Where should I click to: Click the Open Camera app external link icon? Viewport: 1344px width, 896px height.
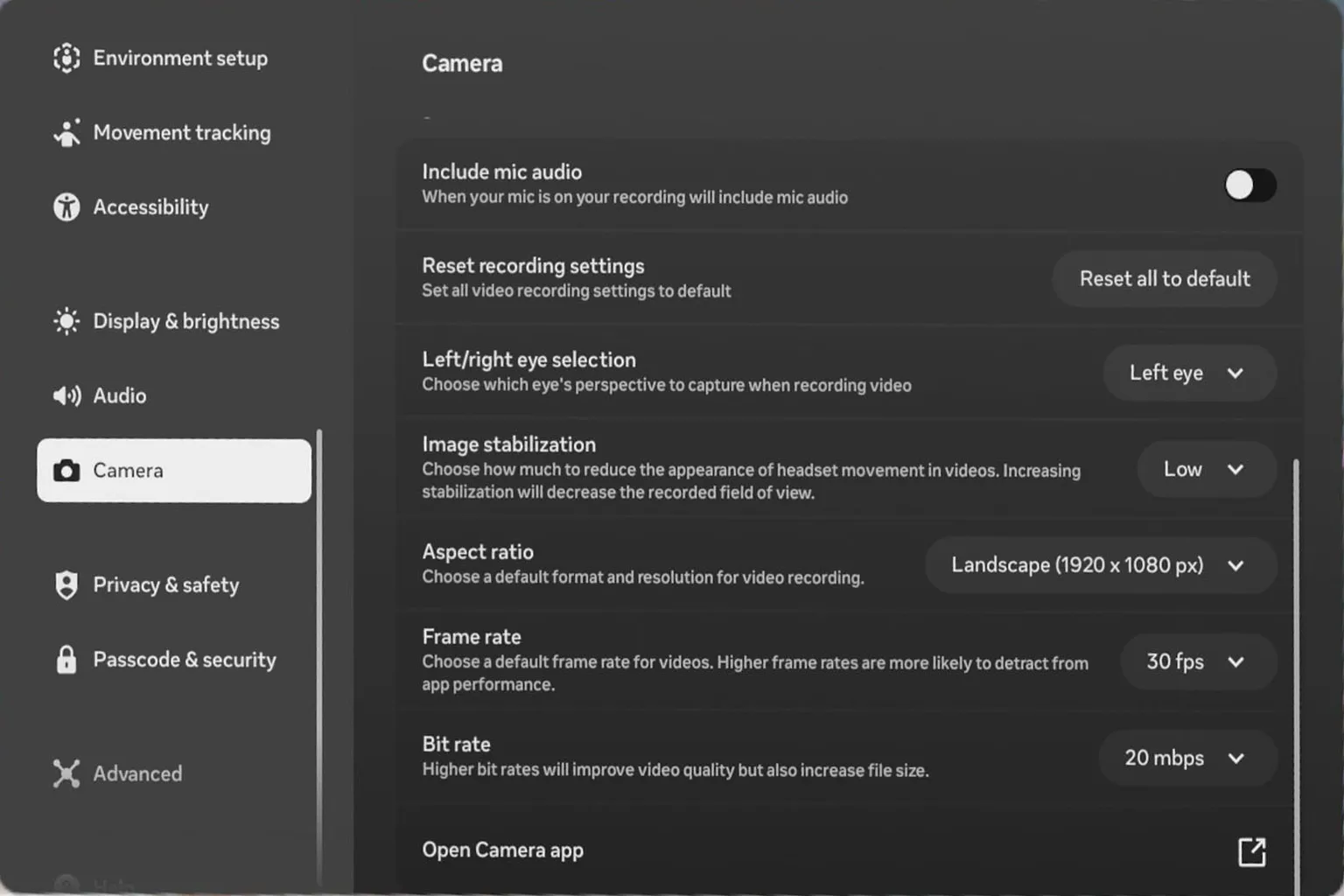pyautogui.click(x=1252, y=850)
